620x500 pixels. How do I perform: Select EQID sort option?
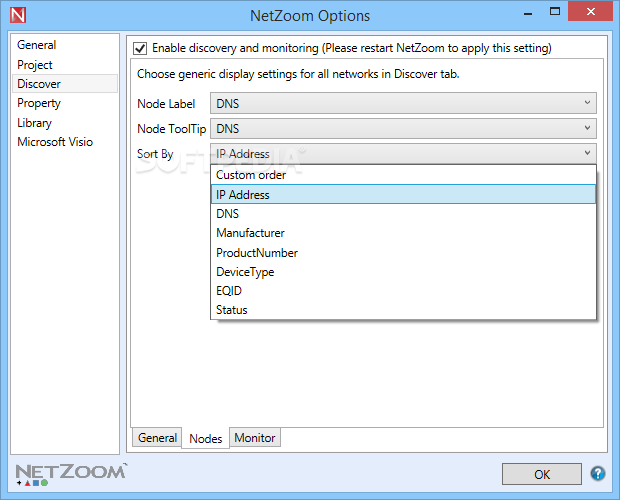[x=403, y=291]
